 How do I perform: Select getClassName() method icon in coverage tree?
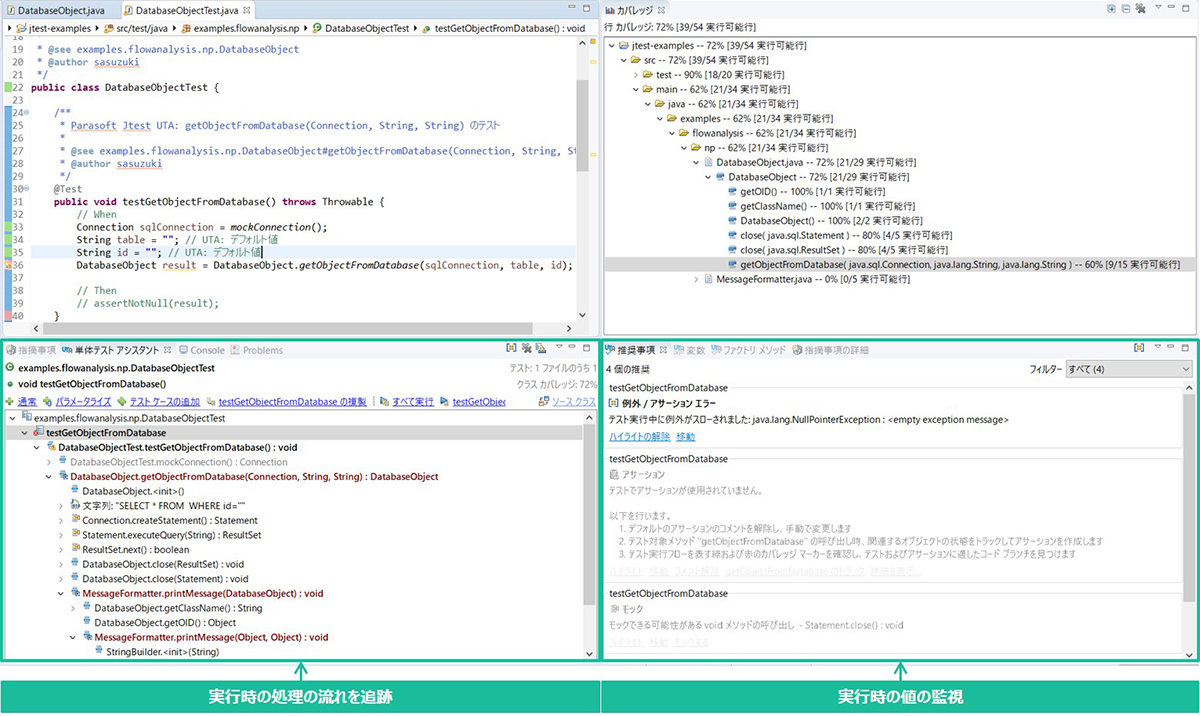tap(732, 206)
